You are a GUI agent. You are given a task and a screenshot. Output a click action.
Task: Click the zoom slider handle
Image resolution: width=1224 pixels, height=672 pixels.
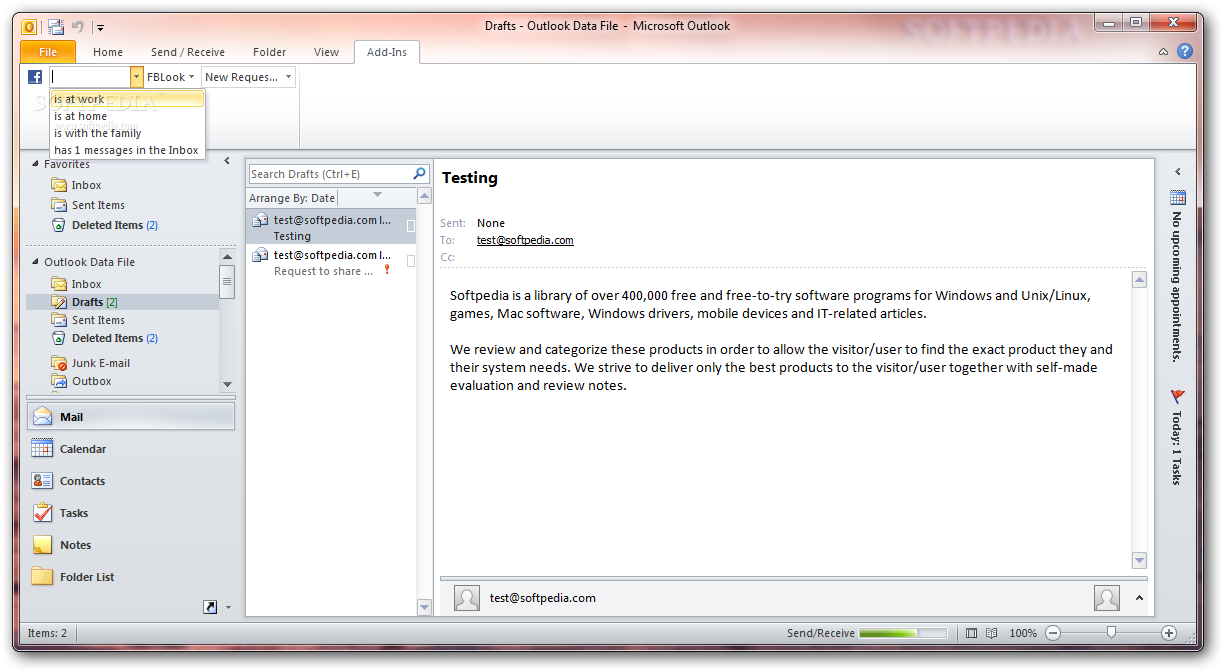click(1111, 632)
